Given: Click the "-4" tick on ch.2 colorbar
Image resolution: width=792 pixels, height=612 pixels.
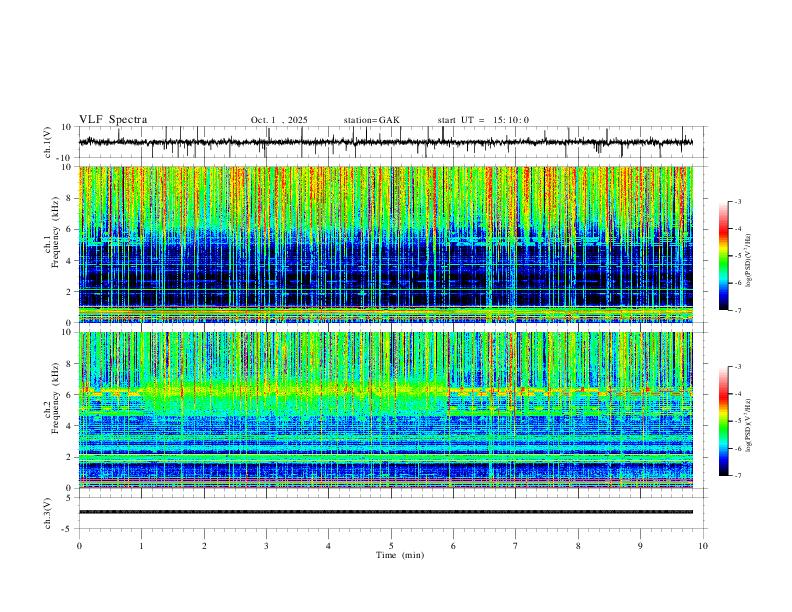Looking at the screenshot, I should [x=738, y=394].
